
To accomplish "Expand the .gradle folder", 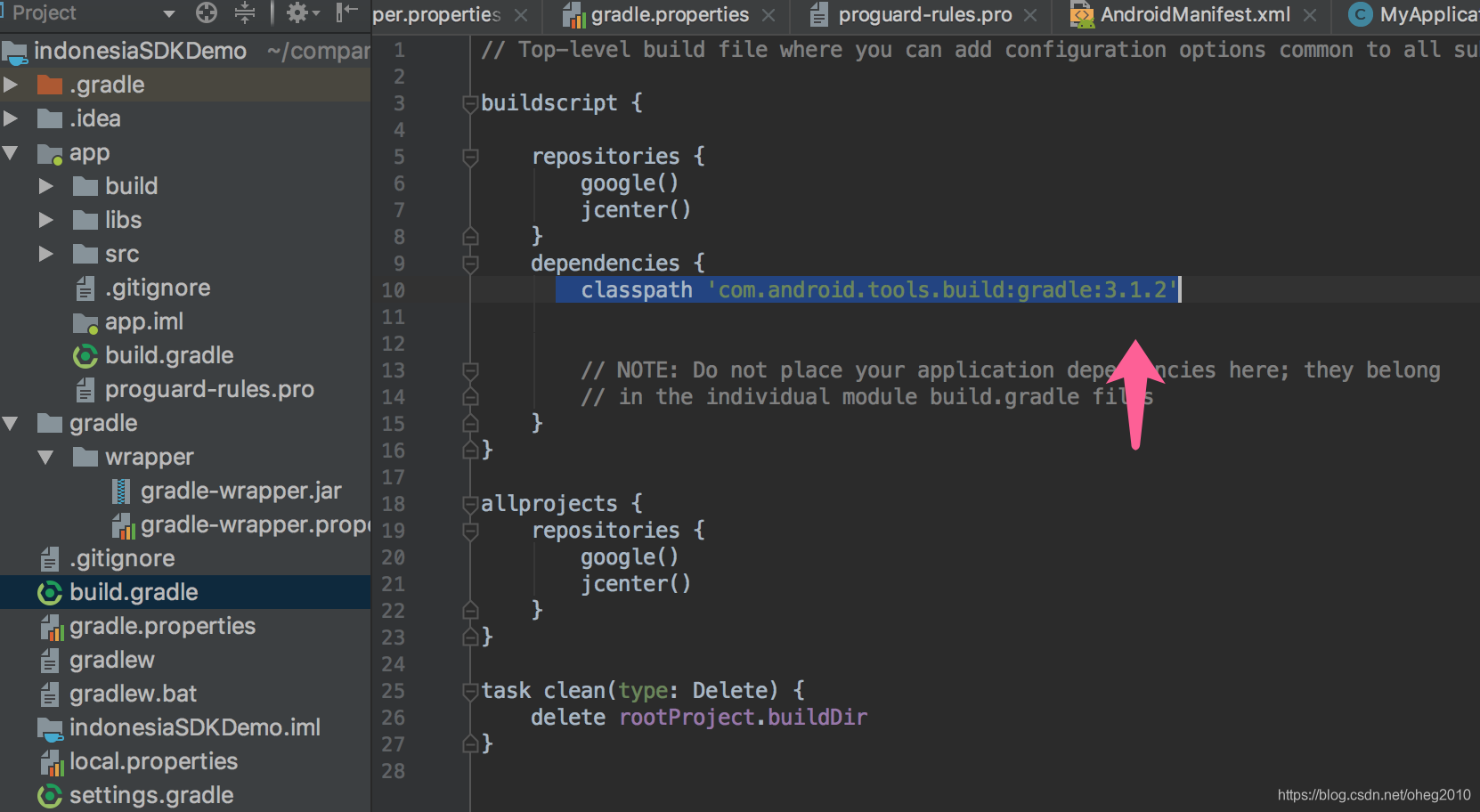I will (11, 85).
